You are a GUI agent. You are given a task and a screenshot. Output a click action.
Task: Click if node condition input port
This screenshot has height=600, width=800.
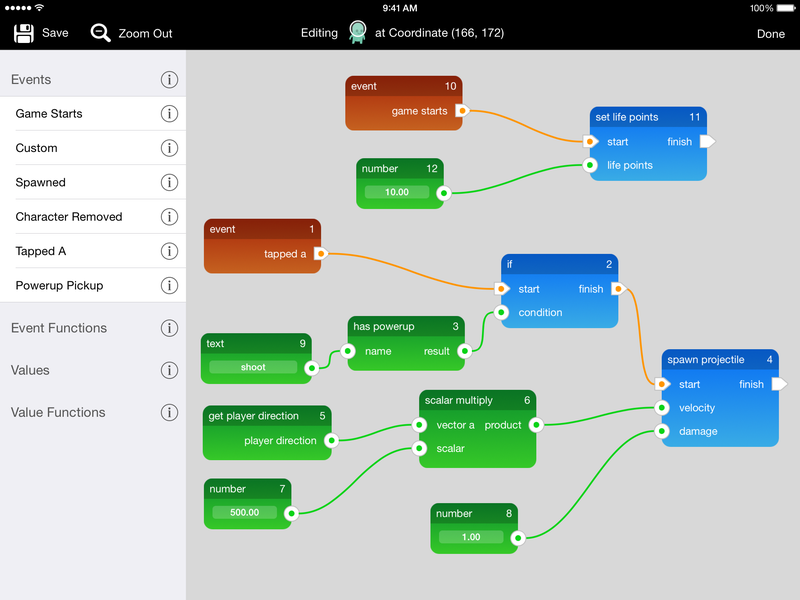(501, 312)
